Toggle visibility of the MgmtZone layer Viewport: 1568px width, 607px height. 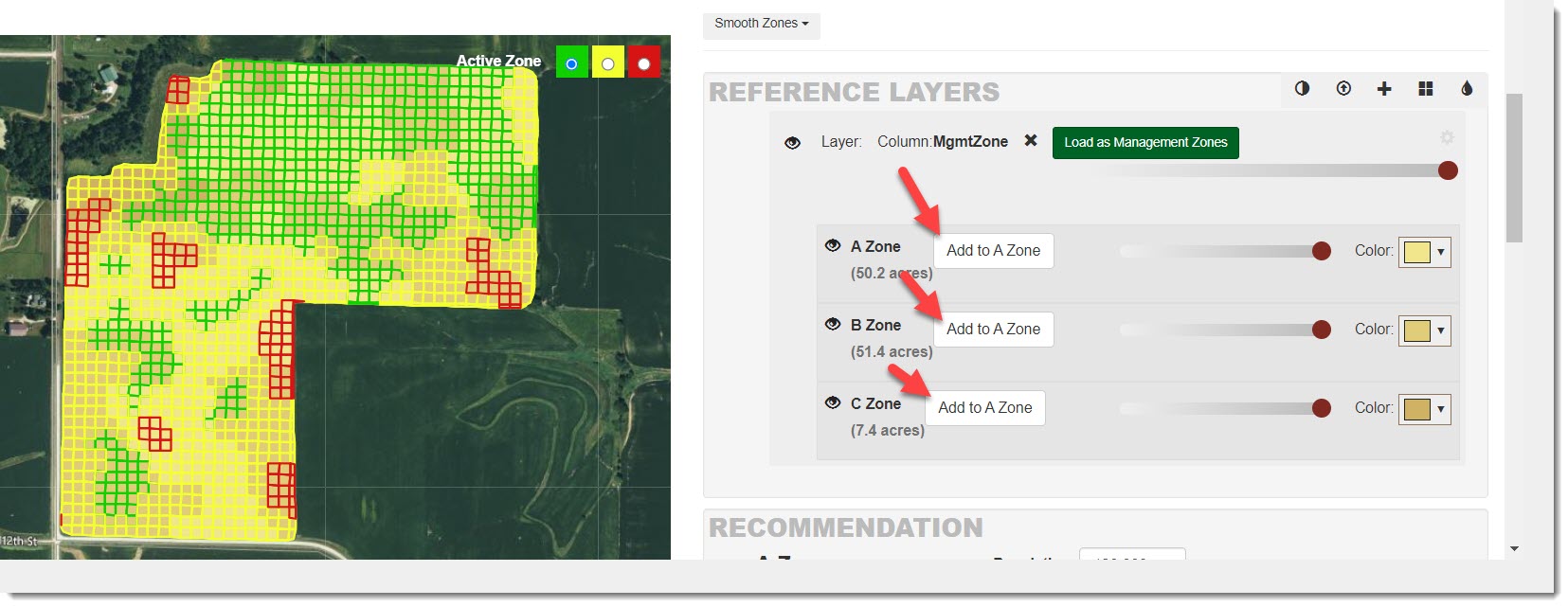pyautogui.click(x=793, y=142)
